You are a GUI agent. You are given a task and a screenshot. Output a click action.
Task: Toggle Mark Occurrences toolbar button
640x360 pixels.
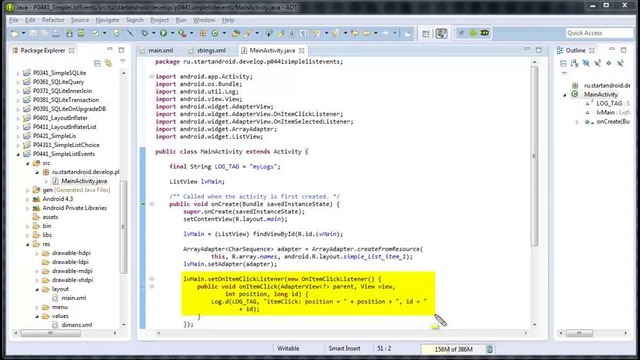pos(281,33)
